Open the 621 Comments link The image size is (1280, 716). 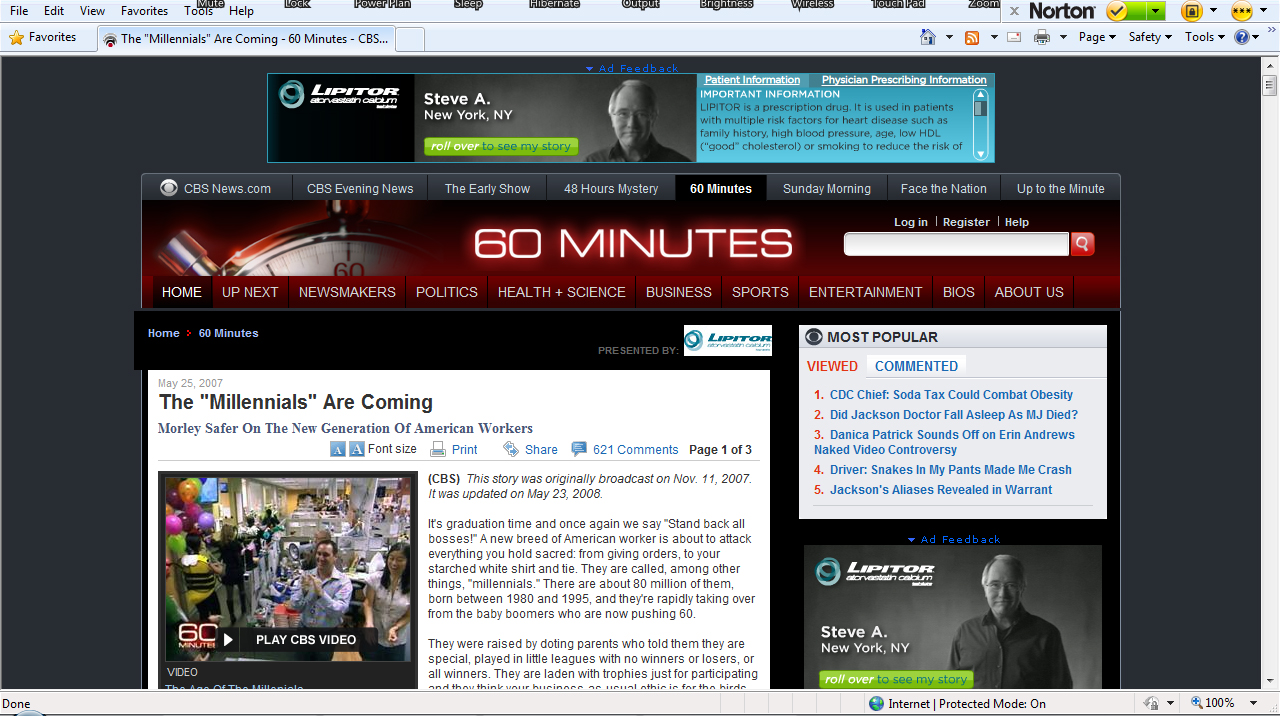click(x=635, y=450)
